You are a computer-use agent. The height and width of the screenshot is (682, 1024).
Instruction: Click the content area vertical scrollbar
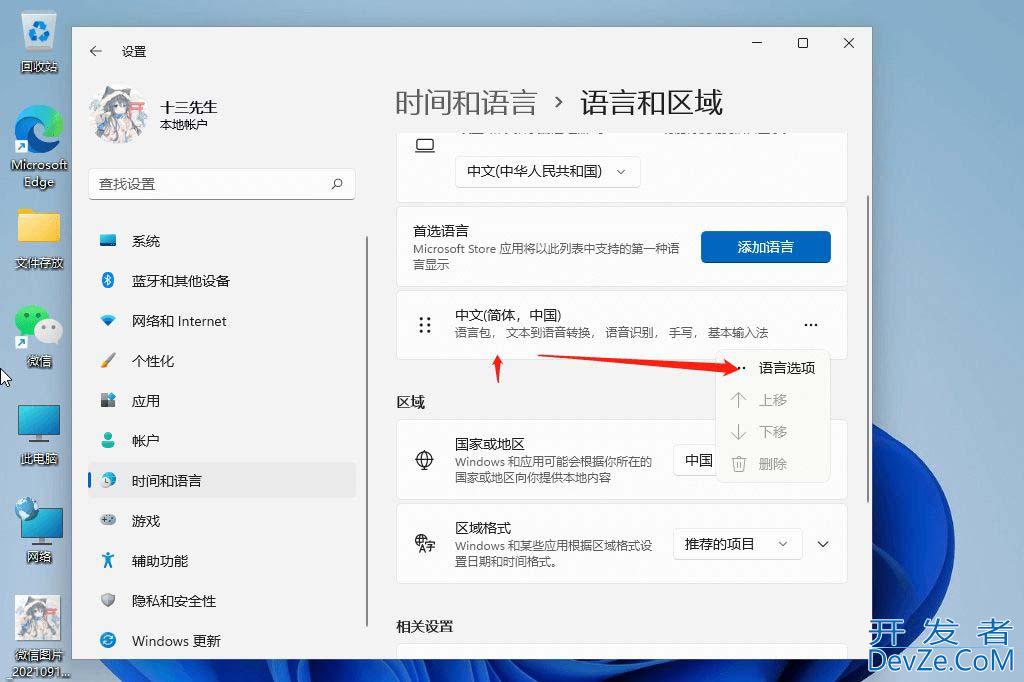(868, 350)
